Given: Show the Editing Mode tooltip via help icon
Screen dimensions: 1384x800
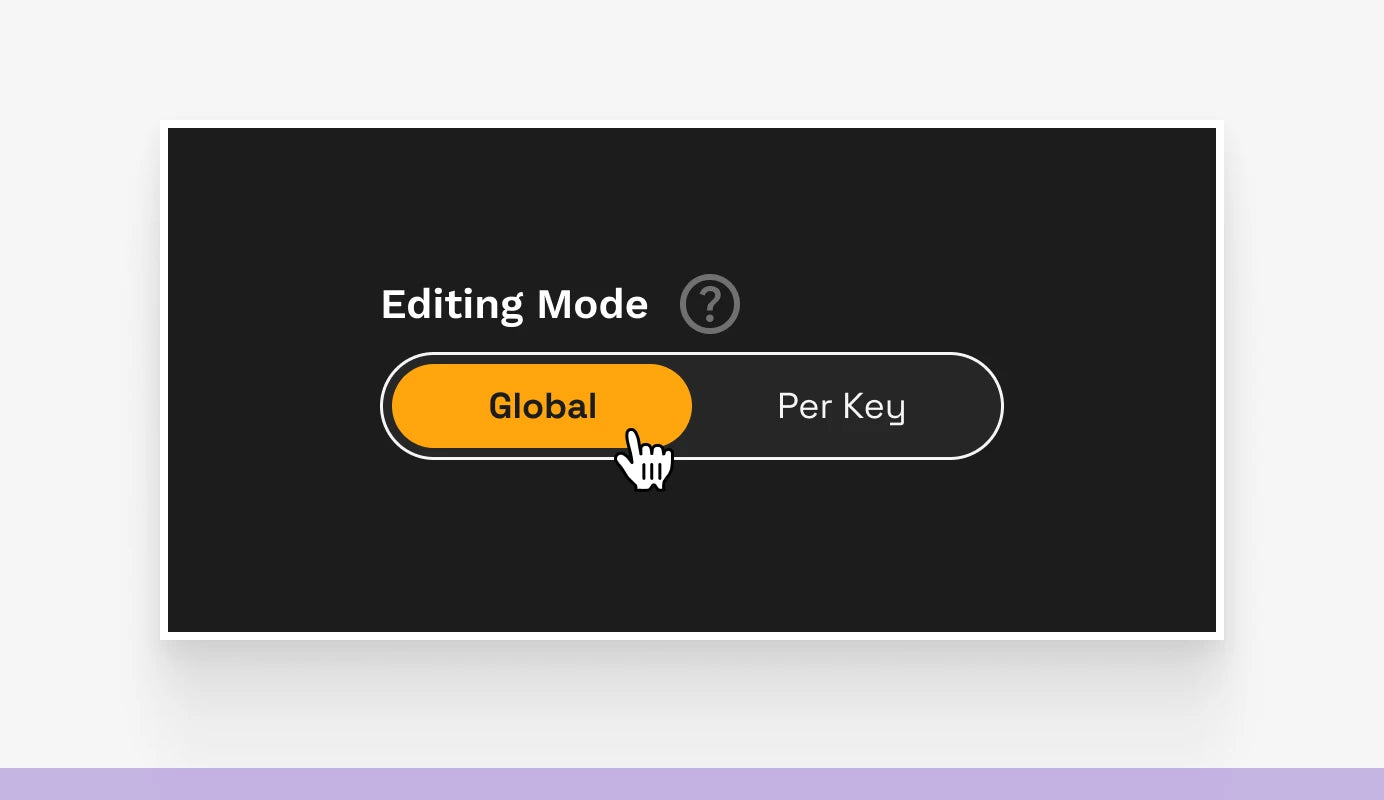Looking at the screenshot, I should 710,304.
